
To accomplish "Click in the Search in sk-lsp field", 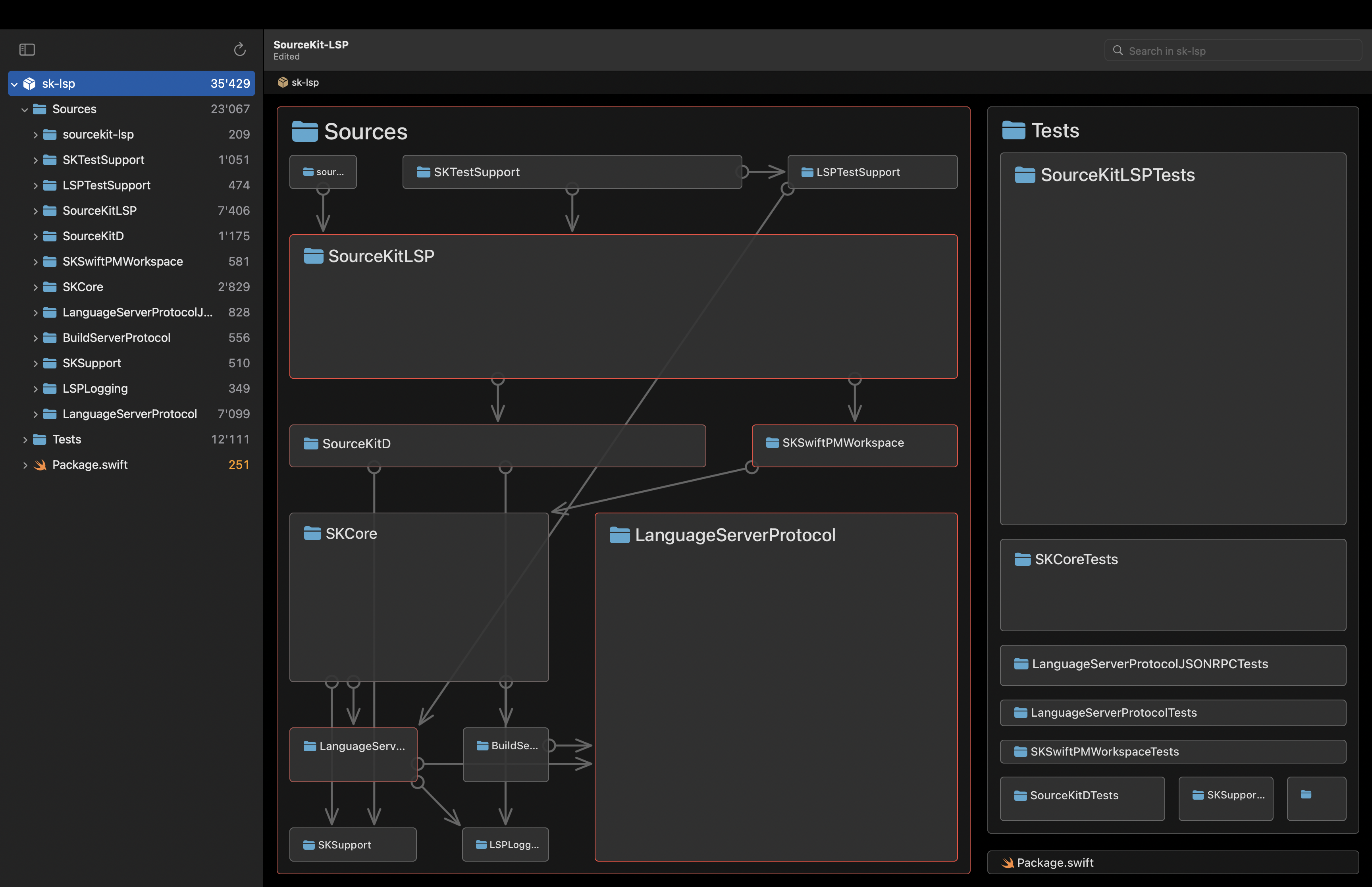I will click(1233, 51).
